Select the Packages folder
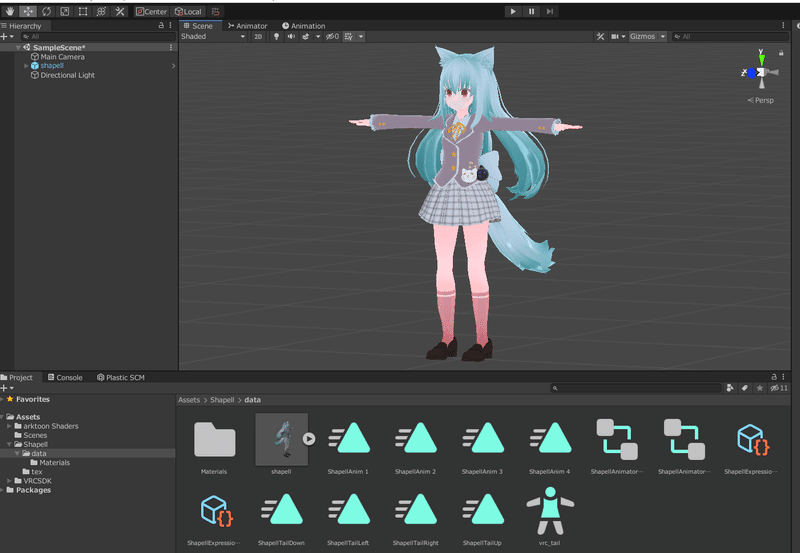 point(29,490)
